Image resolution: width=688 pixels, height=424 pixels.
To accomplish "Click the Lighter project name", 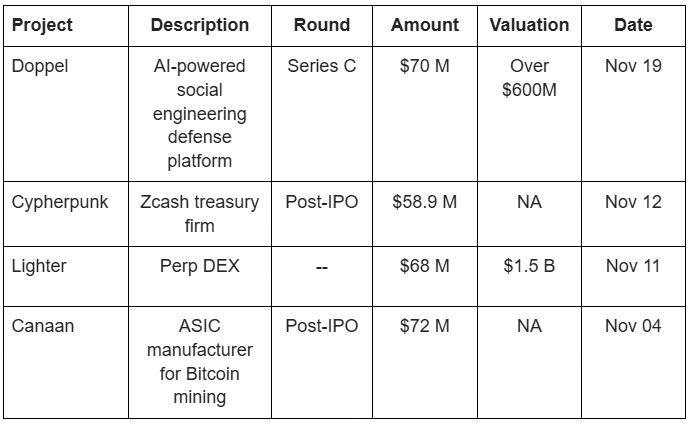I will pos(39,266).
